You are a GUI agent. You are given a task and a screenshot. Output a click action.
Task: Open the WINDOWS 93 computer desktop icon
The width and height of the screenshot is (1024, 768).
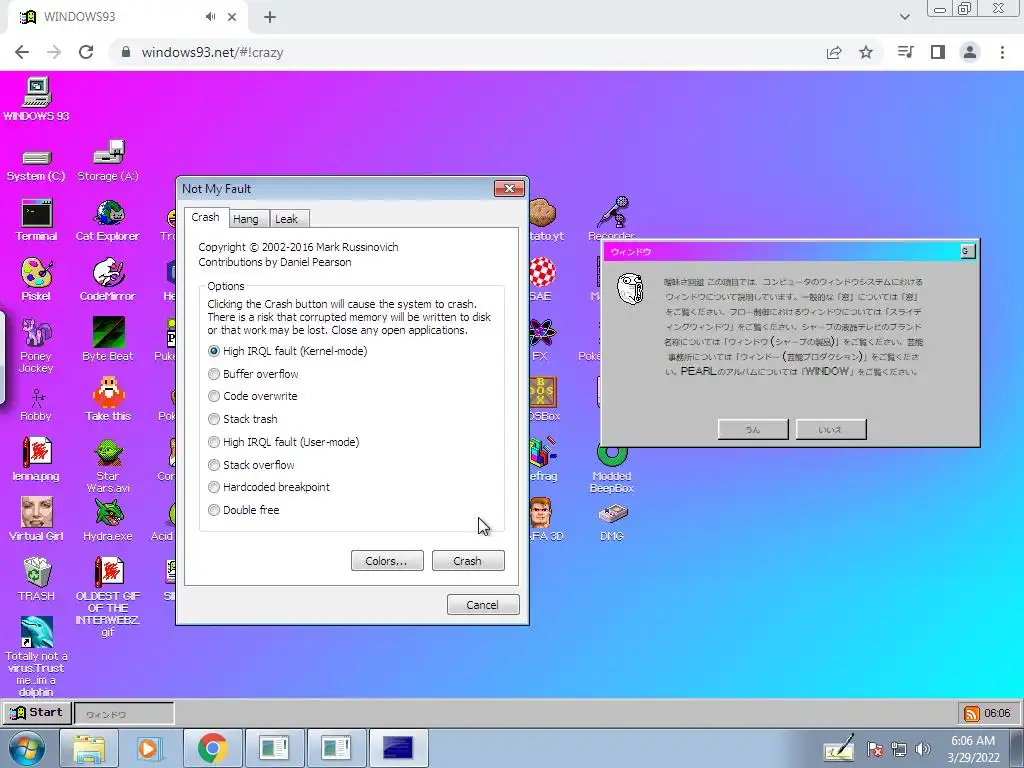(37, 99)
